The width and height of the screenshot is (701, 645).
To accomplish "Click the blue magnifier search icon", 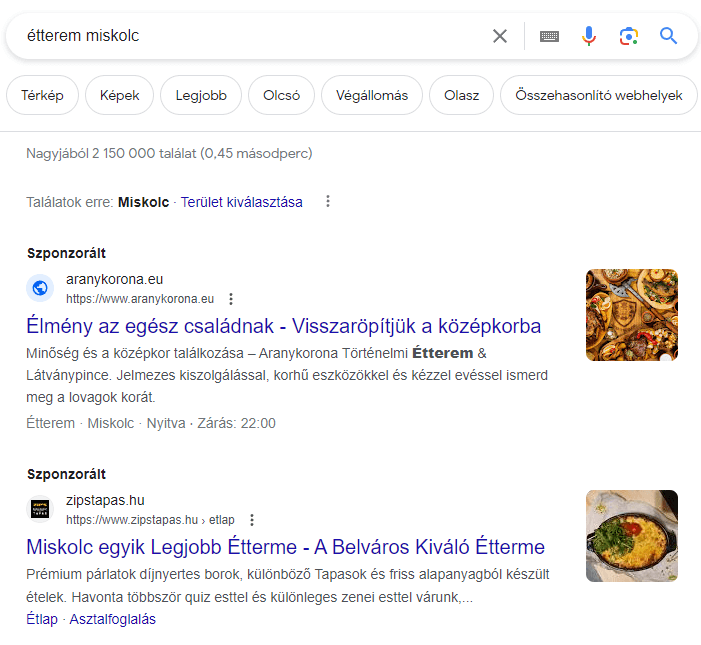I will coord(669,36).
